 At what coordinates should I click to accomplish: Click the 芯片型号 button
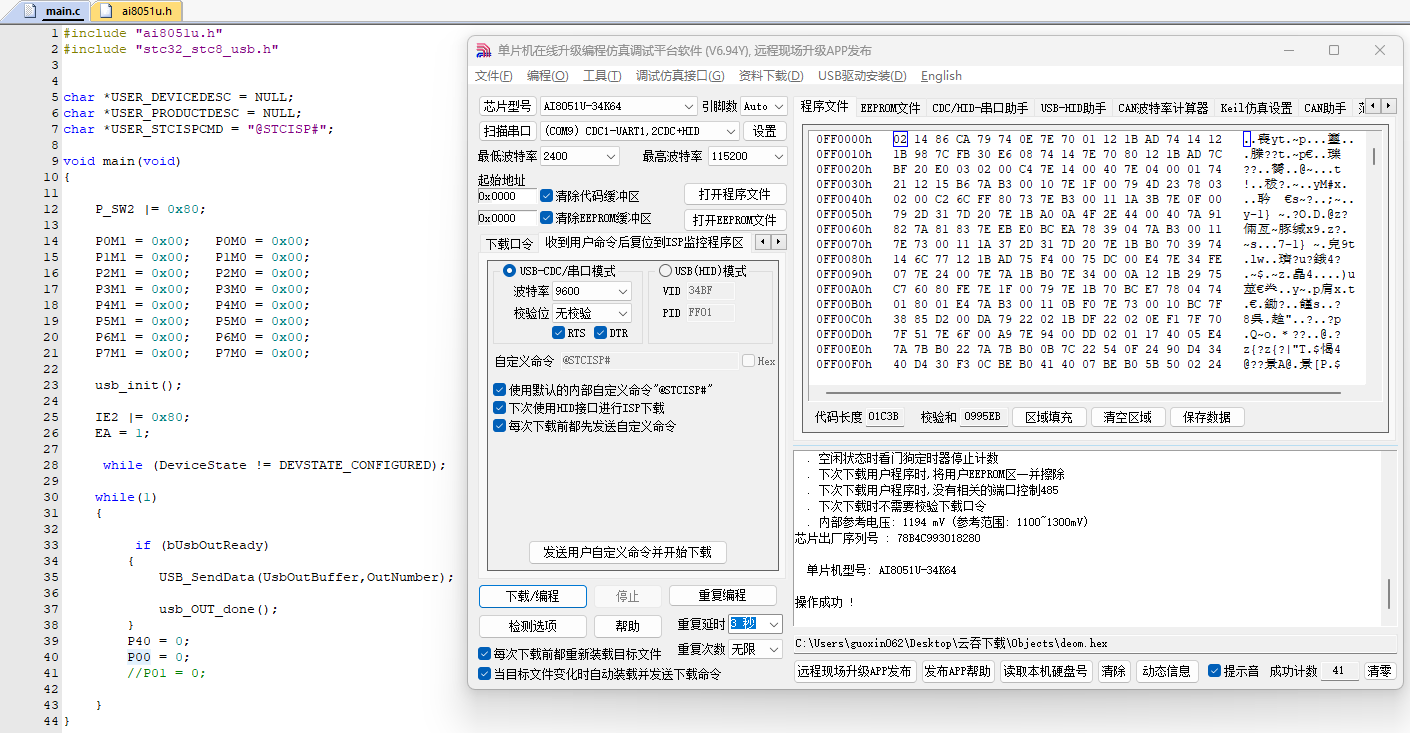[x=507, y=106]
